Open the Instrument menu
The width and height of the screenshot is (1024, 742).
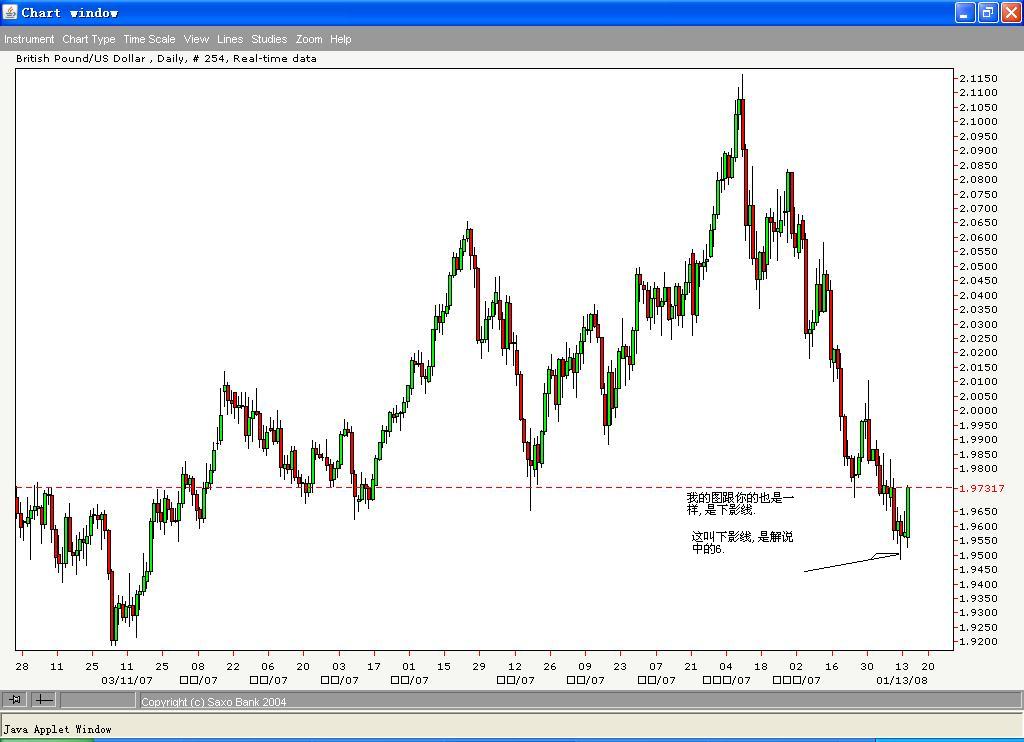(x=29, y=39)
